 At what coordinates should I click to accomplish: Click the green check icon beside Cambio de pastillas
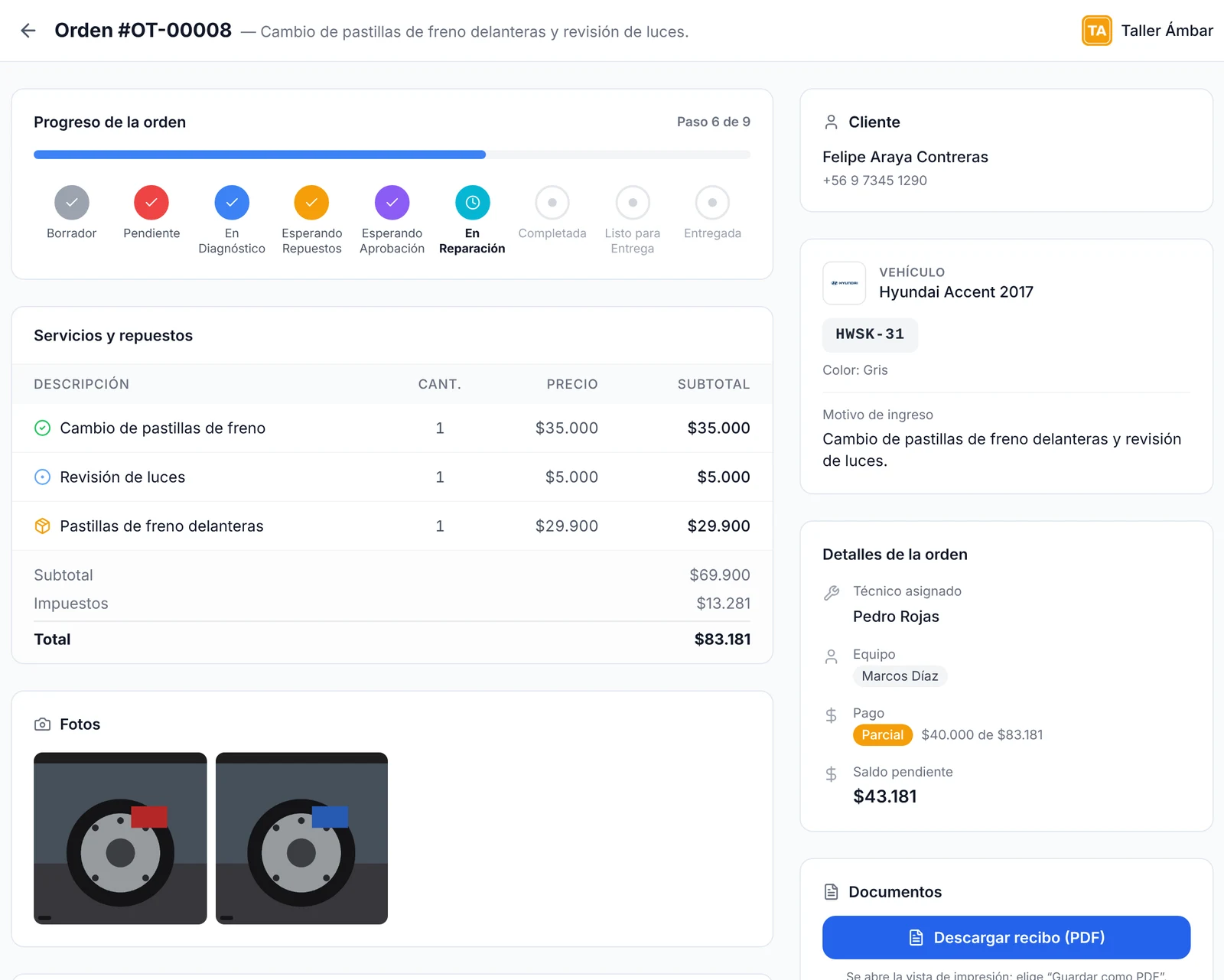(43, 428)
